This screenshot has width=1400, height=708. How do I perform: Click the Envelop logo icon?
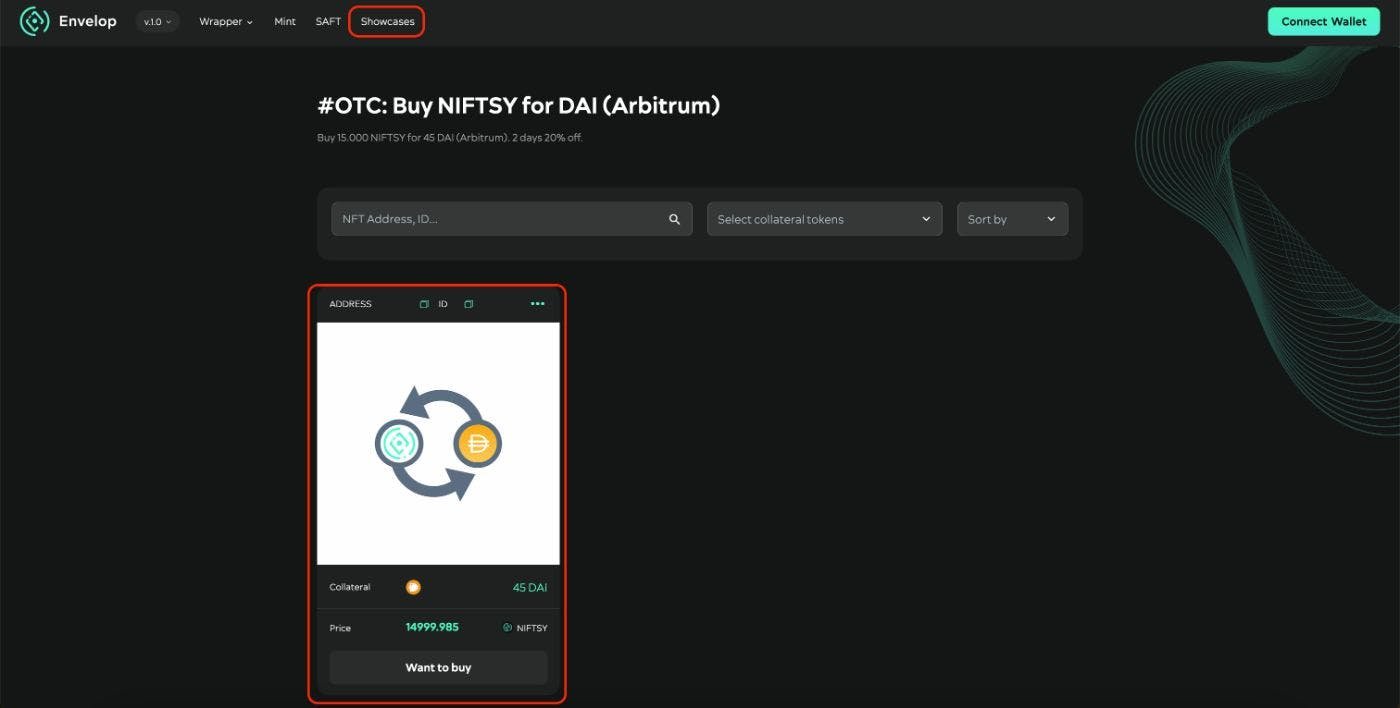pos(34,21)
